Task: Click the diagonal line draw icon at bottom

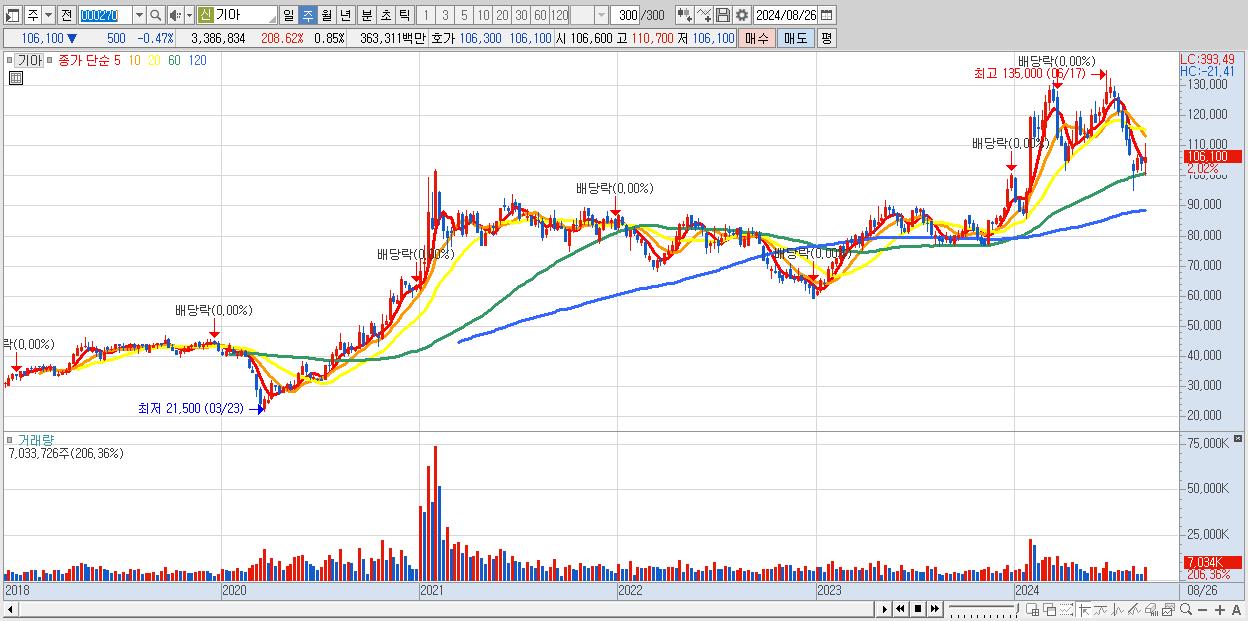Action: [1134, 609]
